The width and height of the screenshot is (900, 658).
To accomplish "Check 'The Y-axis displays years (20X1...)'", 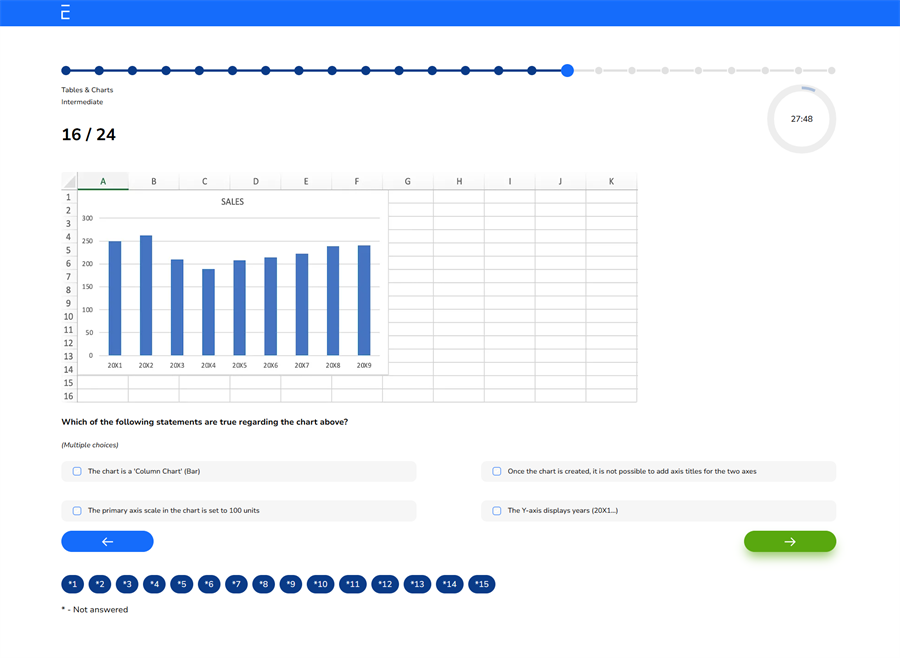I will [x=497, y=510].
